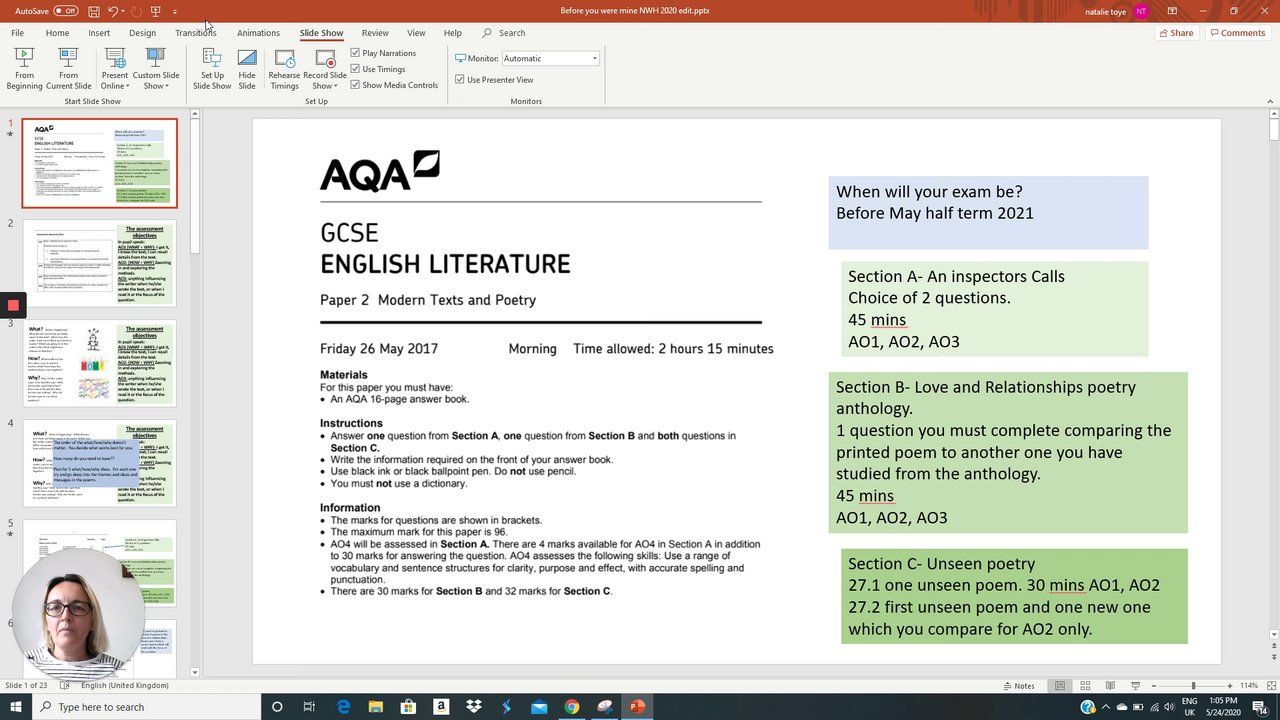Image resolution: width=1280 pixels, height=720 pixels.
Task: Open the File menu
Action: coord(17,33)
